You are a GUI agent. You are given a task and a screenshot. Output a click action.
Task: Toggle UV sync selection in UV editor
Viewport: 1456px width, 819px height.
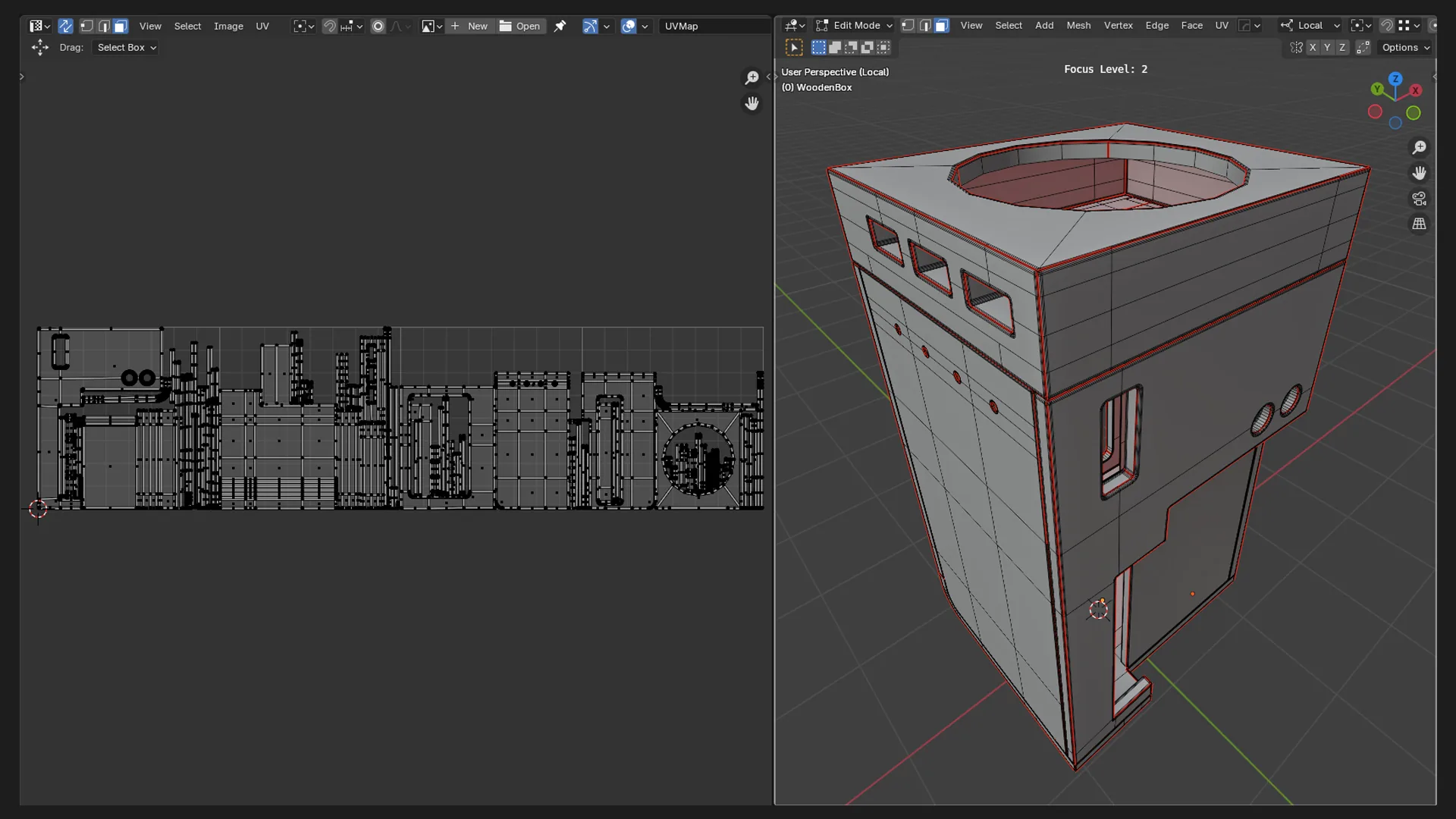[66, 26]
